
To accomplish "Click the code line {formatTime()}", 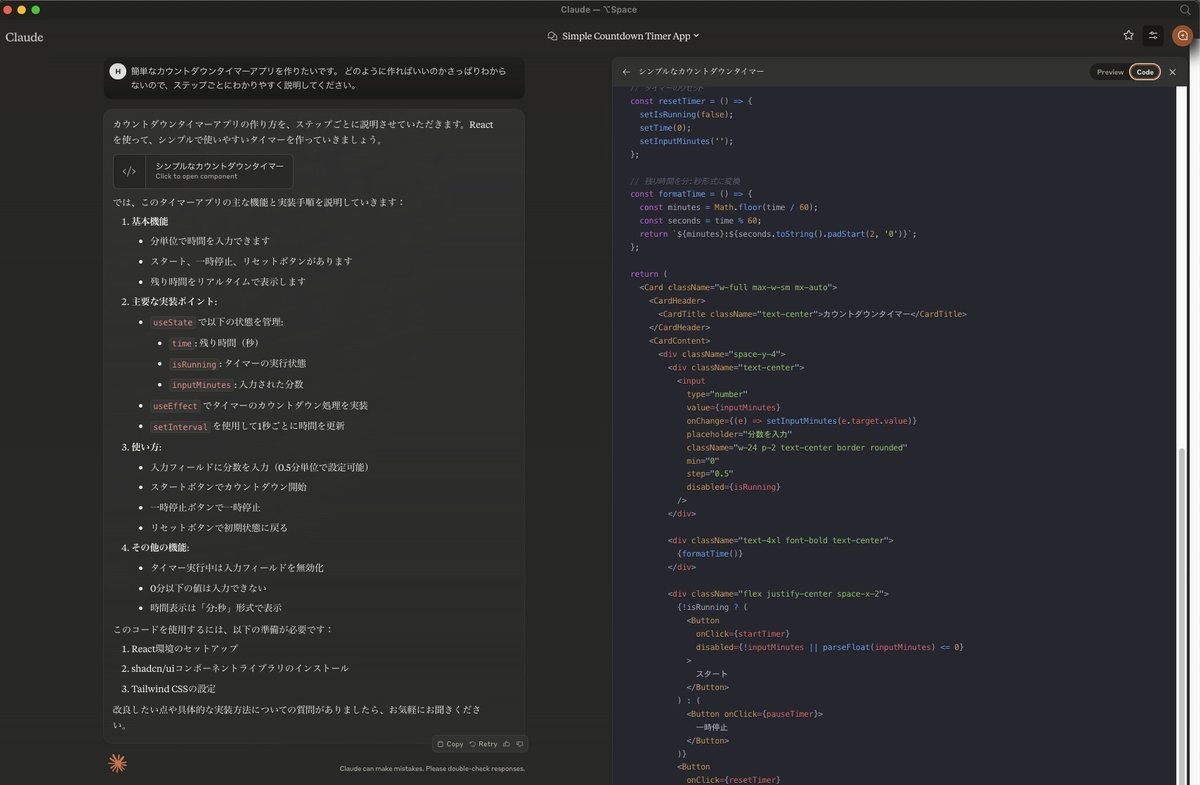I will click(710, 553).
